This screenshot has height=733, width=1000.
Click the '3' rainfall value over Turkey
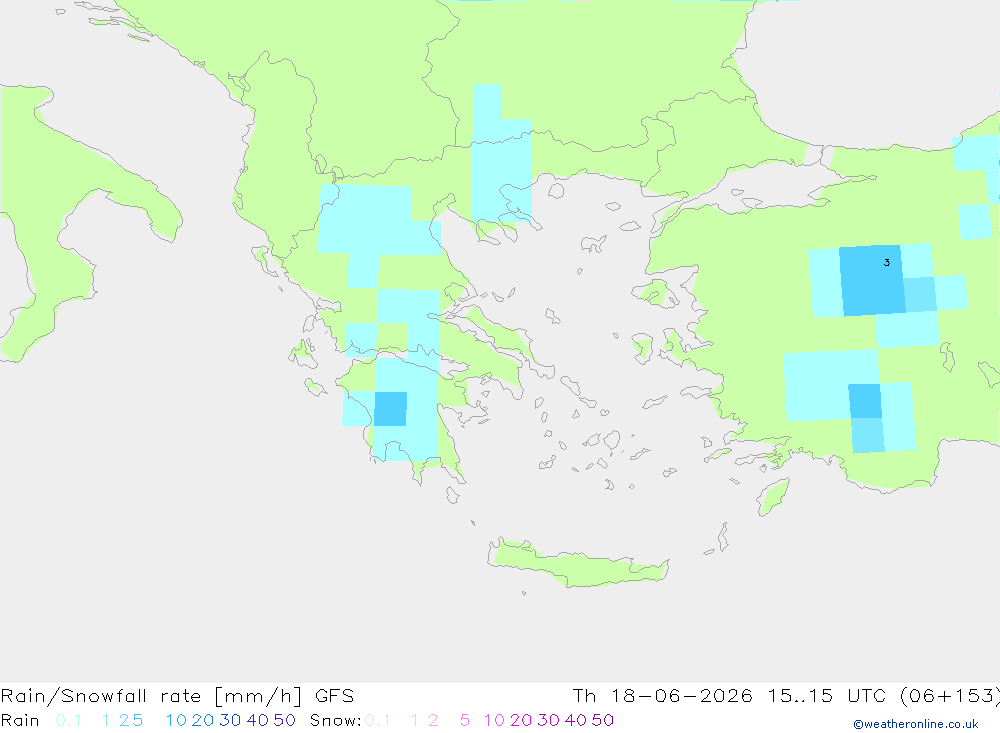click(x=886, y=262)
